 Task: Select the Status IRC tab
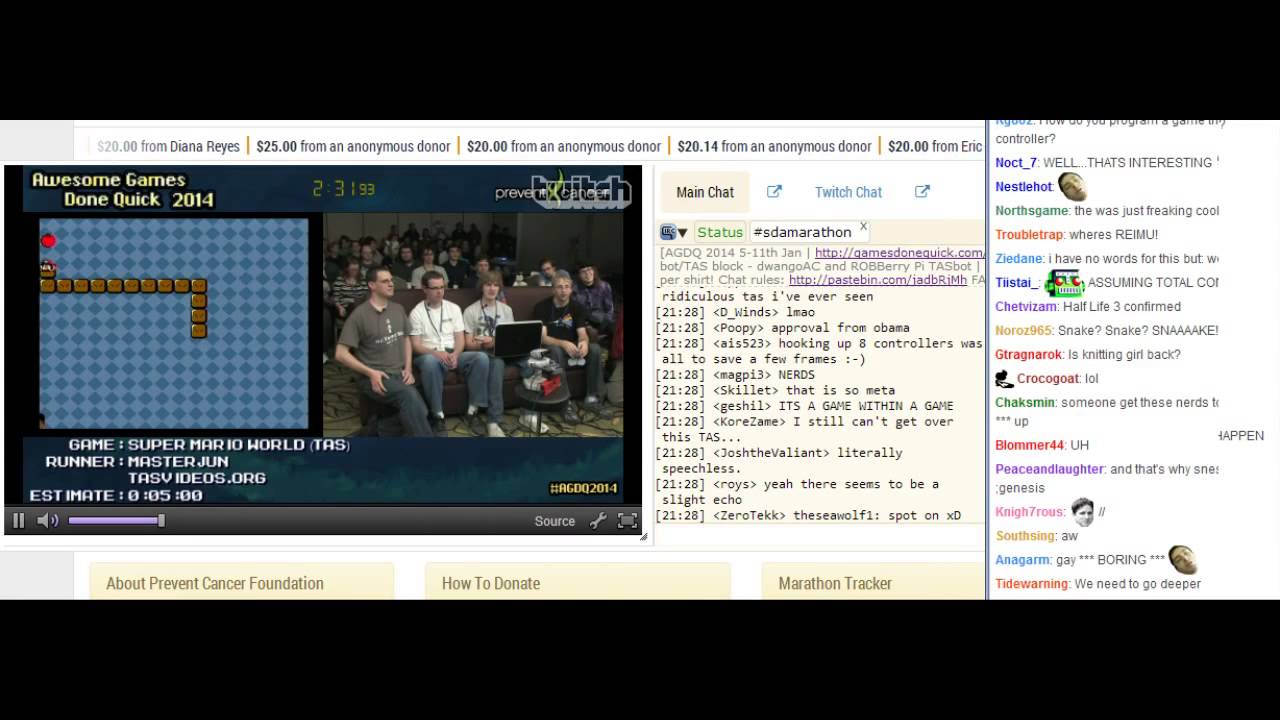point(720,232)
